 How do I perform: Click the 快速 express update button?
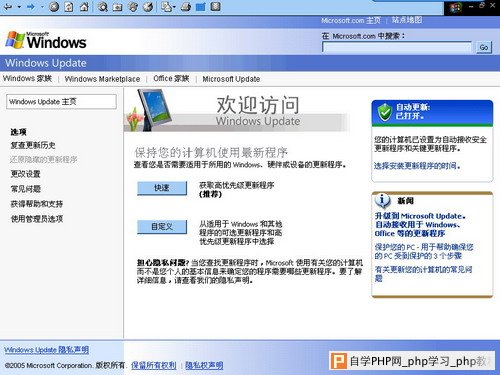coord(162,188)
